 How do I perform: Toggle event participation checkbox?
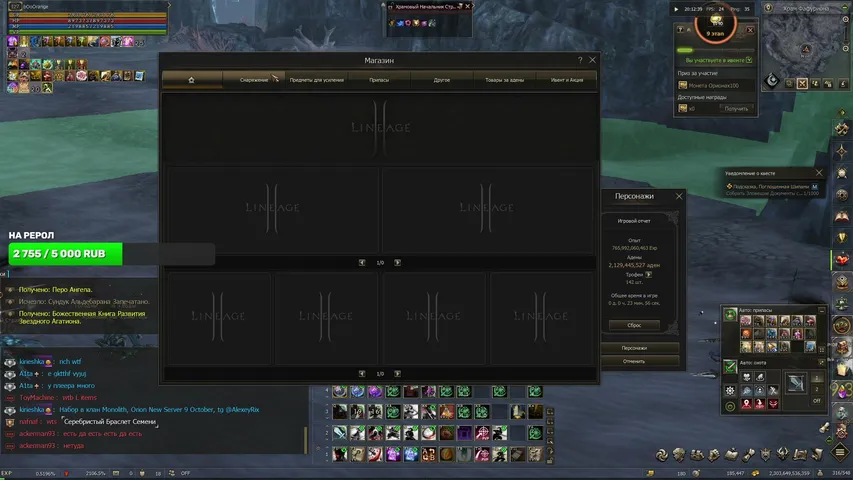click(749, 60)
